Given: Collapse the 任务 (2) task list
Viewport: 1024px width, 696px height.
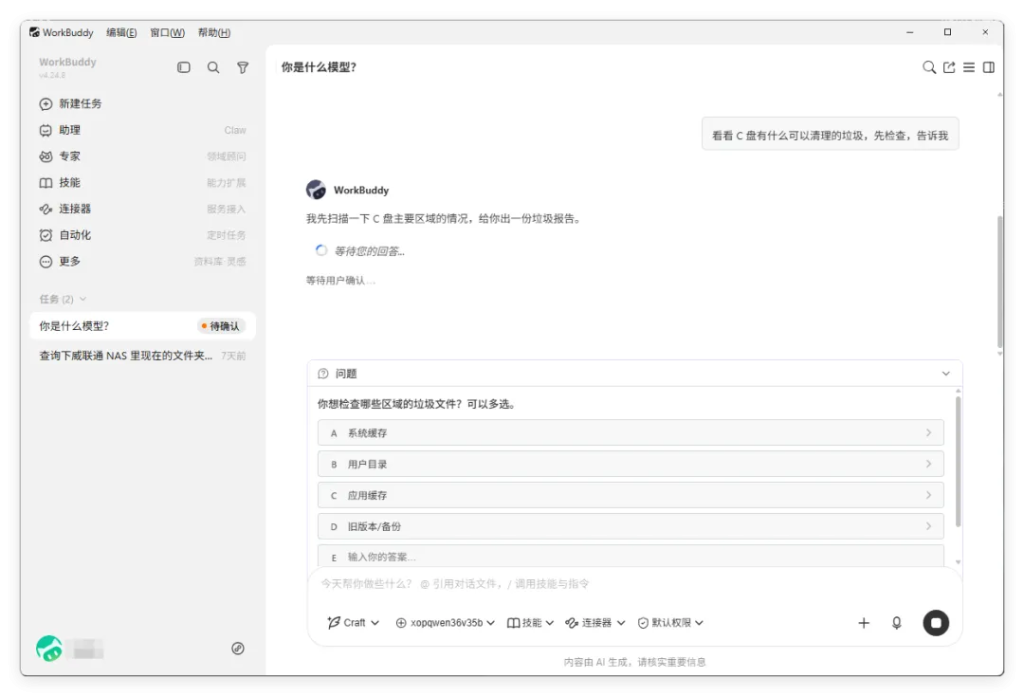Looking at the screenshot, I should (x=63, y=299).
